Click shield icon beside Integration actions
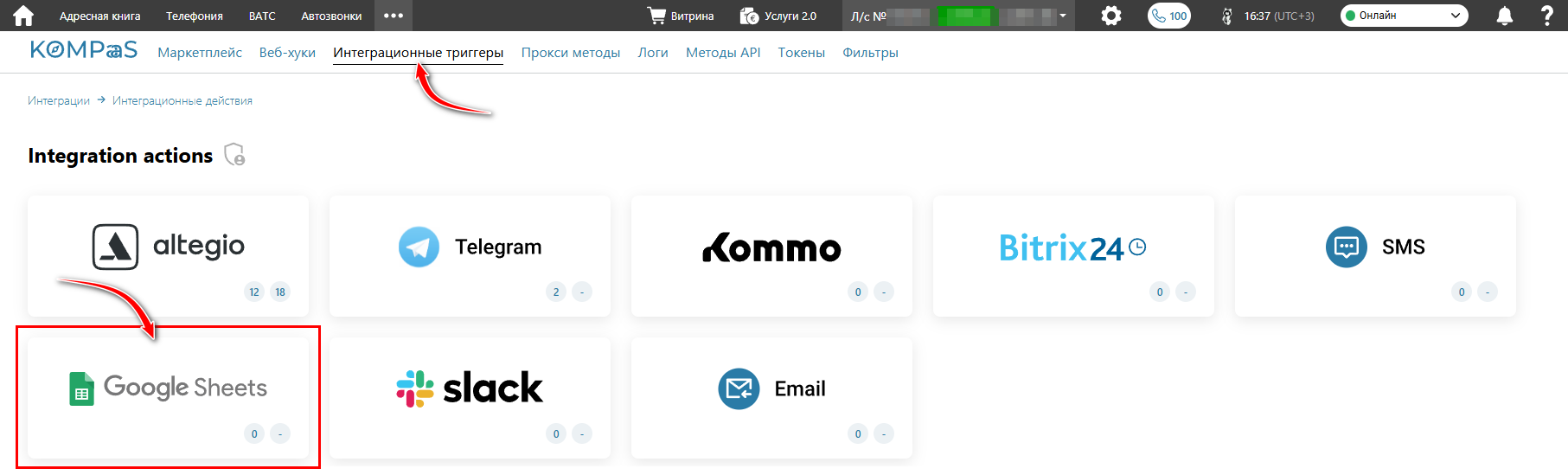This screenshot has height=475, width=1568. [234, 154]
